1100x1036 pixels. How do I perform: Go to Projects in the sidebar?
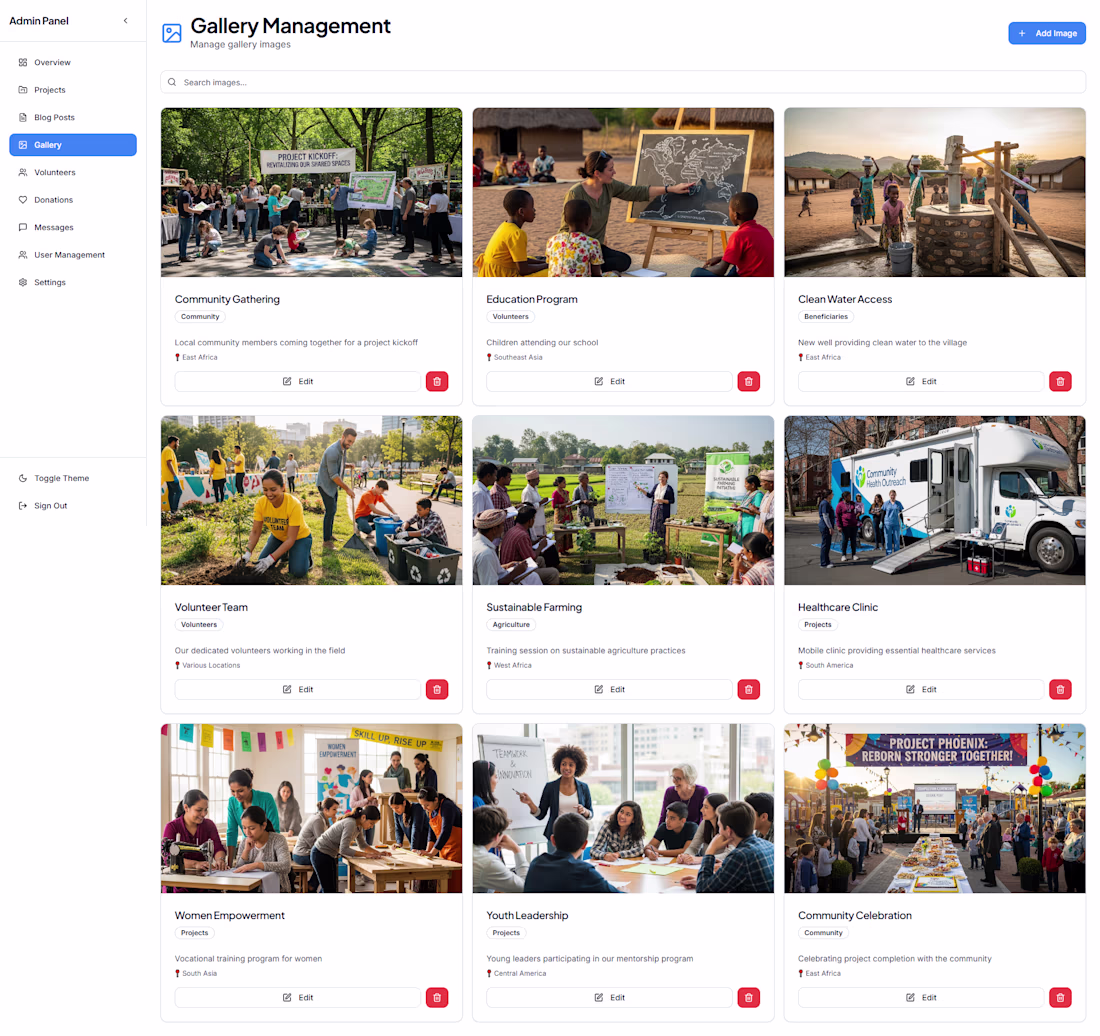73,90
